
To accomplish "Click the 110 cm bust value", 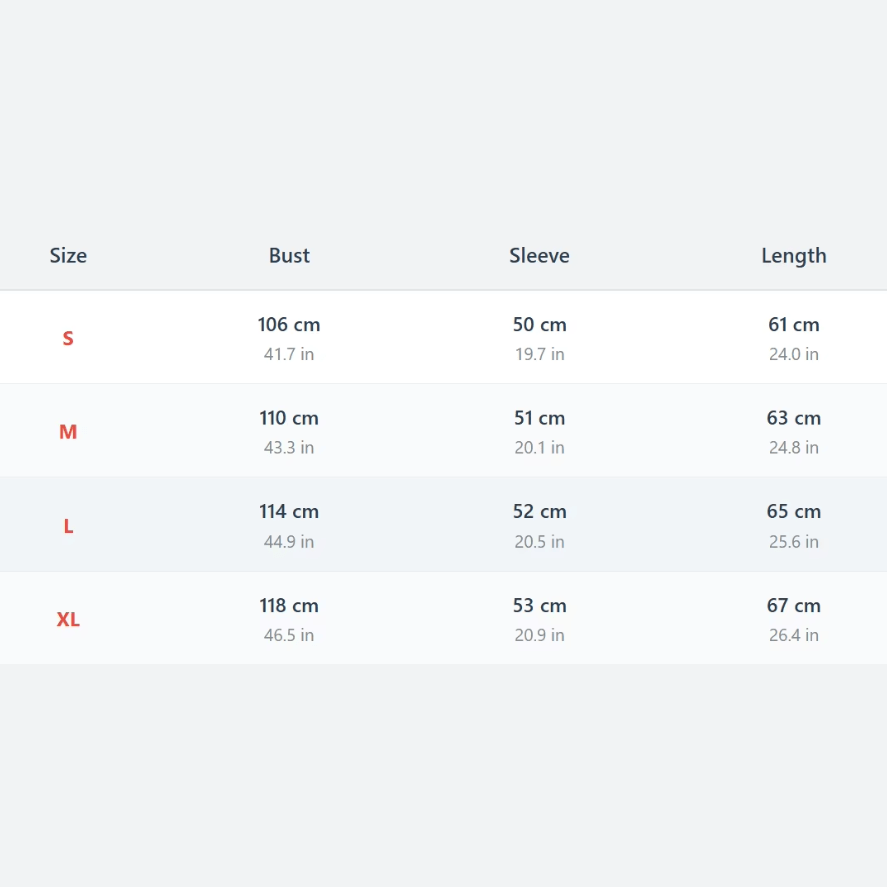I will [289, 418].
